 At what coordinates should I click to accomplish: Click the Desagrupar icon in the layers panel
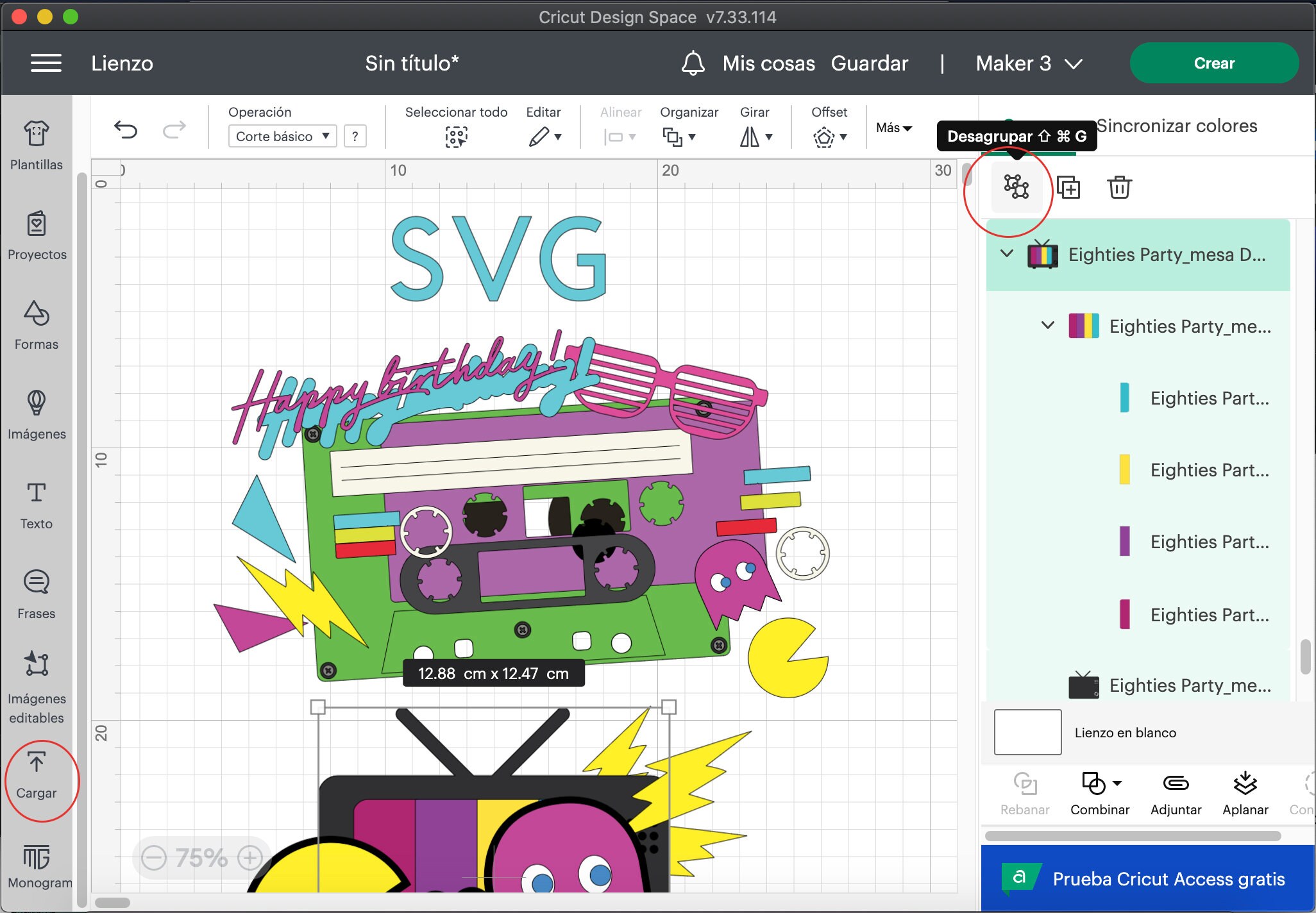pos(1017,187)
